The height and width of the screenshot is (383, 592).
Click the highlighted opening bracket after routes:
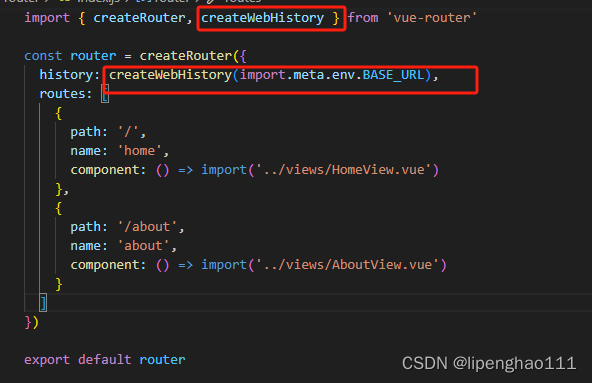[x=105, y=94]
